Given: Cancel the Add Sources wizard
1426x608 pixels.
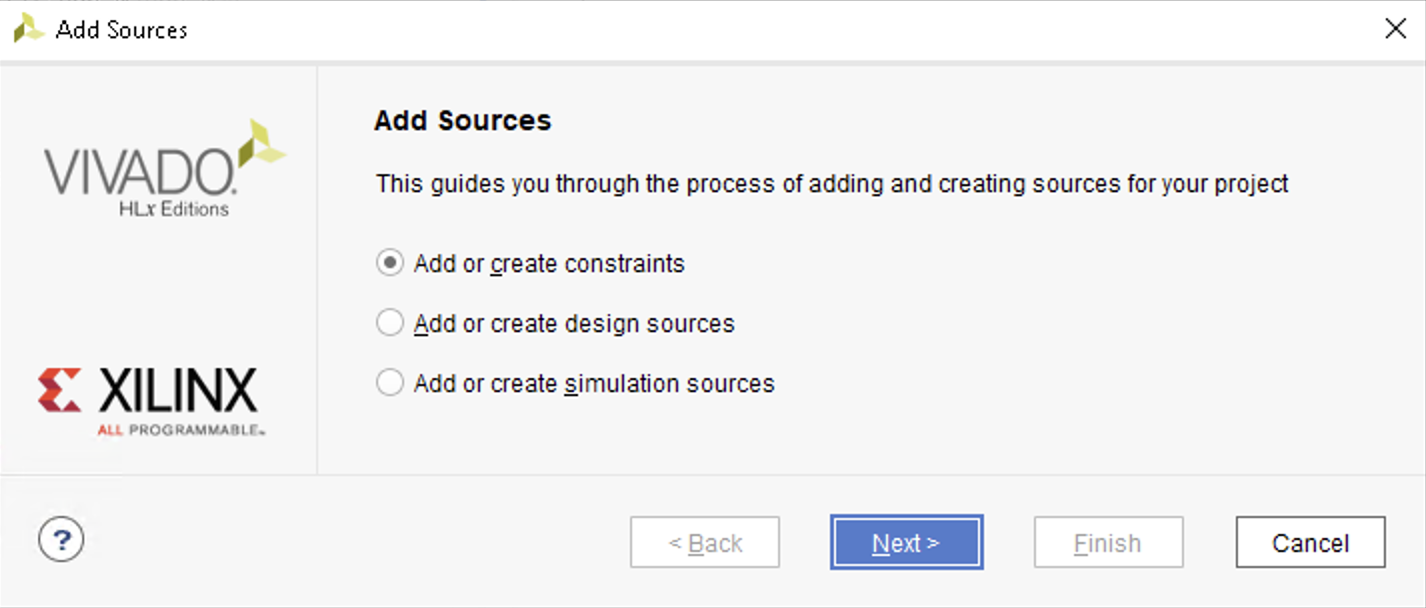Looking at the screenshot, I should [1310, 543].
